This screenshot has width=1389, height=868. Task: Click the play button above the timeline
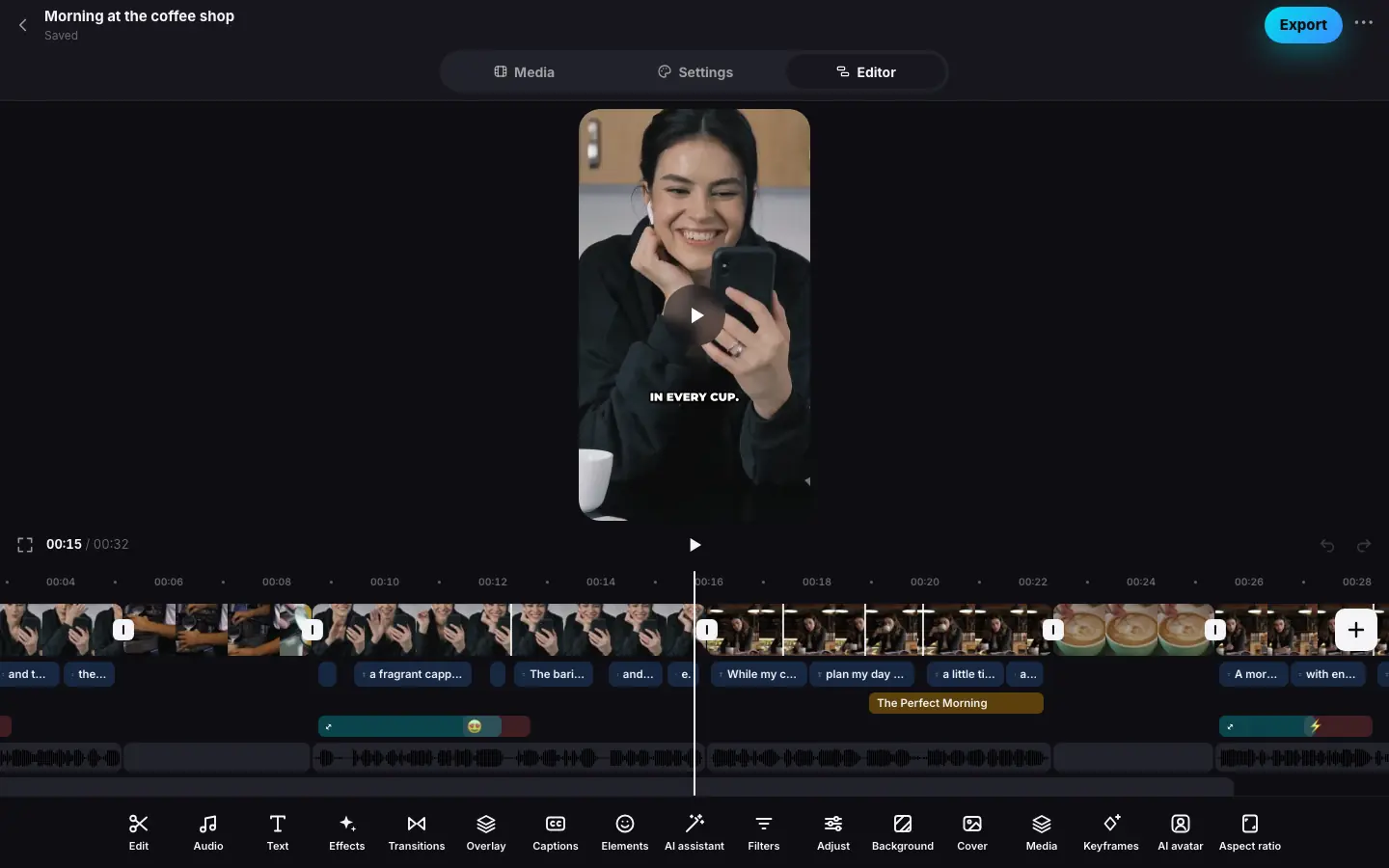[x=694, y=545]
